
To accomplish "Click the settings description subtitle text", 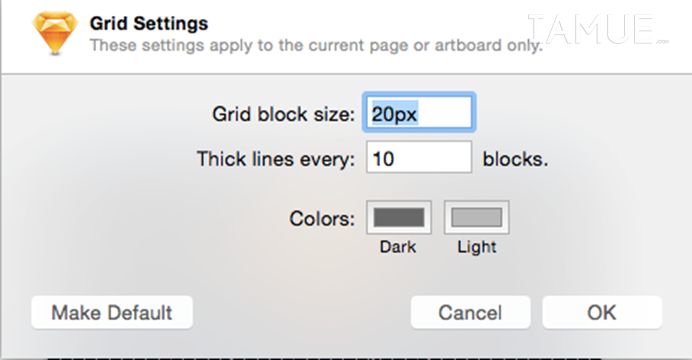I will point(316,45).
